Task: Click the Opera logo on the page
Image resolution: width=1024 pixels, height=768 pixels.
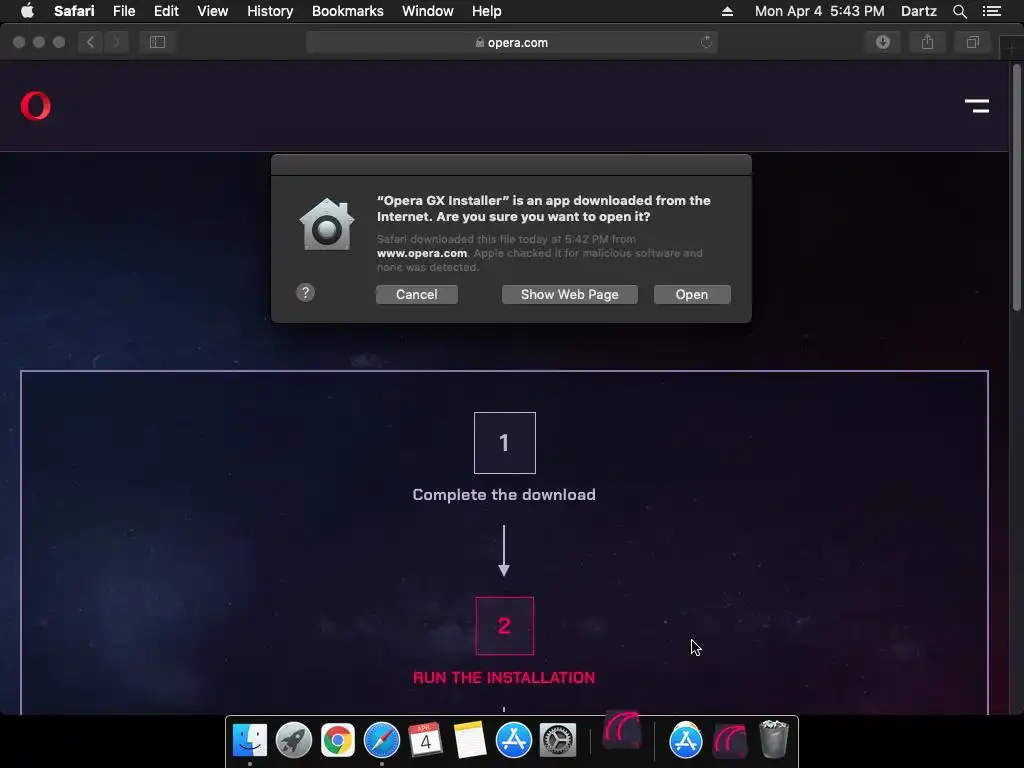Action: [x=35, y=106]
